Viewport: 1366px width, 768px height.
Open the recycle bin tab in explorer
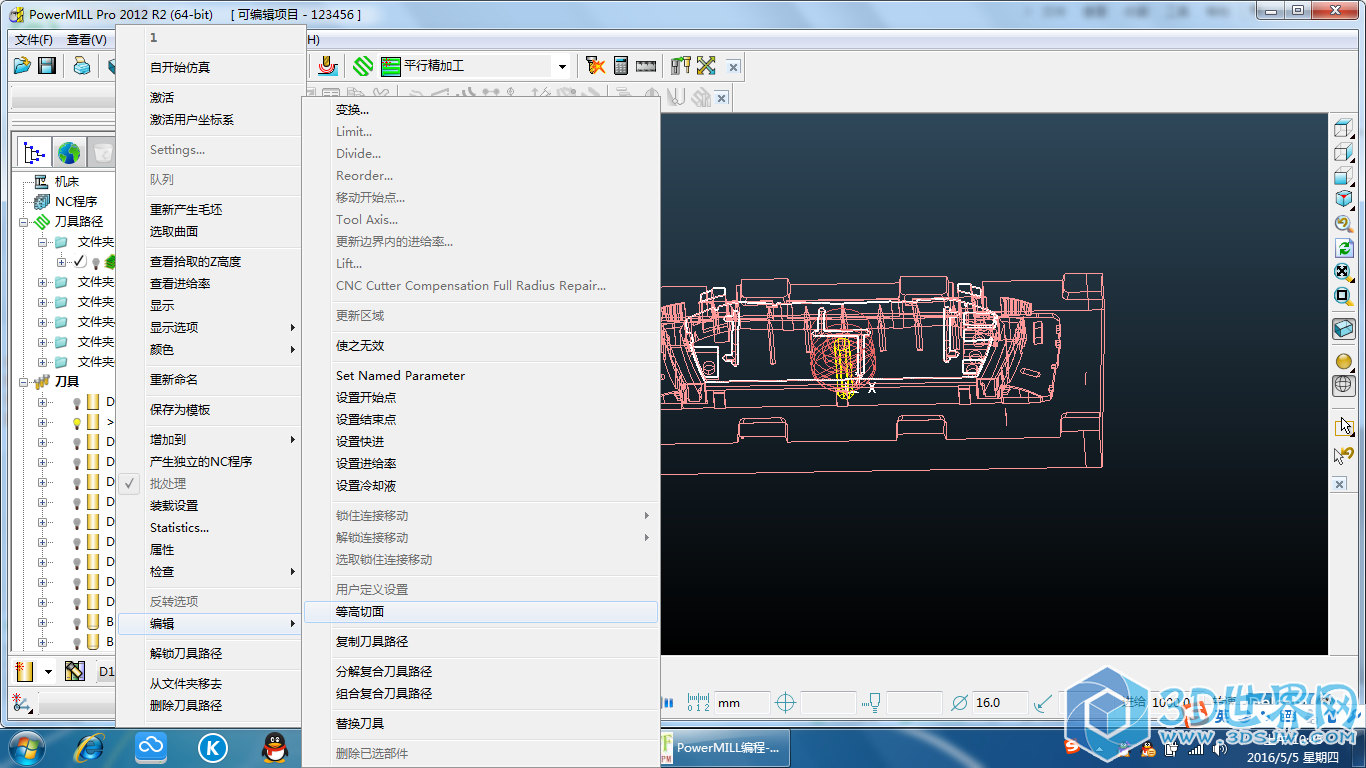(x=101, y=152)
